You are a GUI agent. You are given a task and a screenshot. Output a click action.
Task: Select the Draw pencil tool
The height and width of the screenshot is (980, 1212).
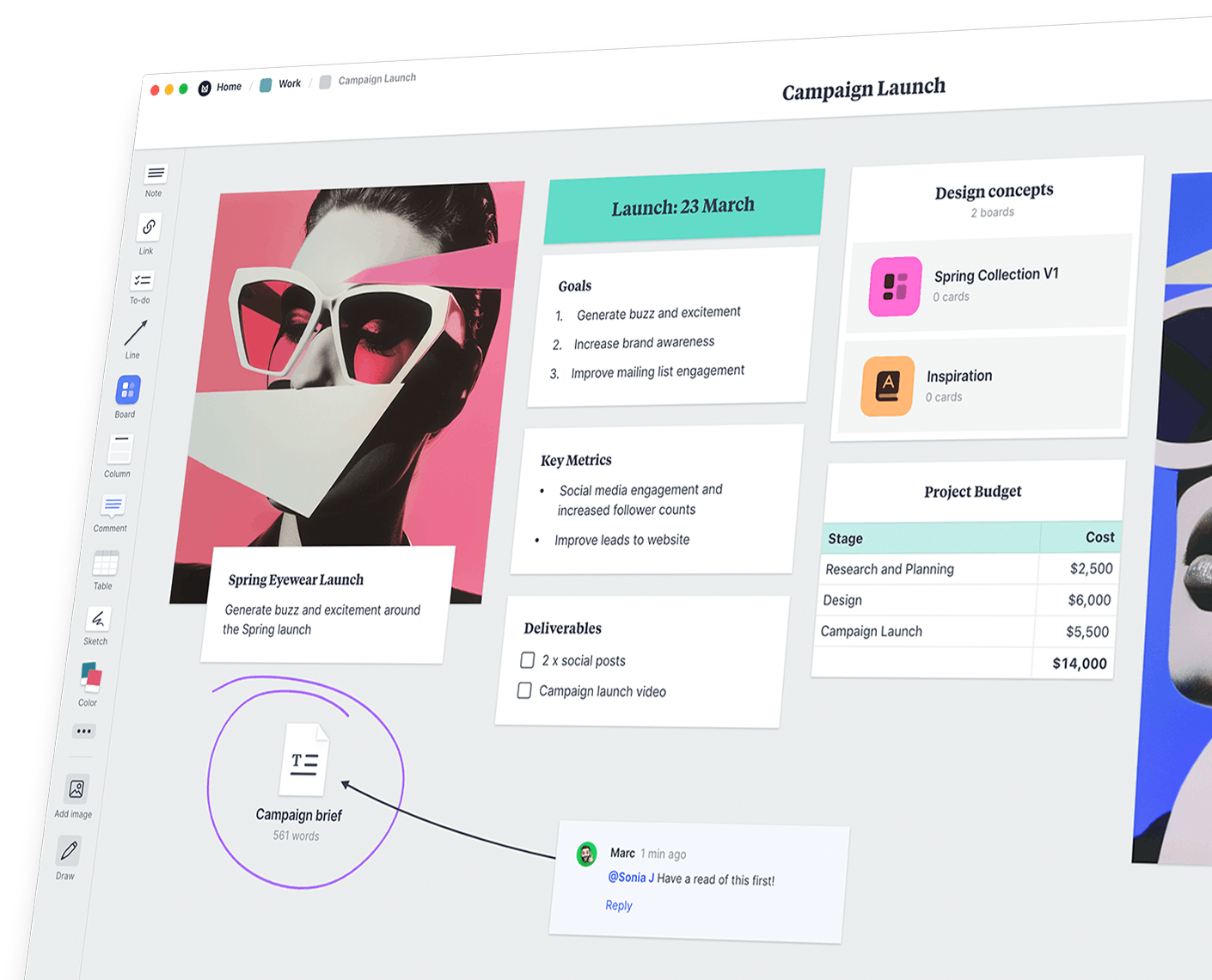pyautogui.click(x=69, y=851)
